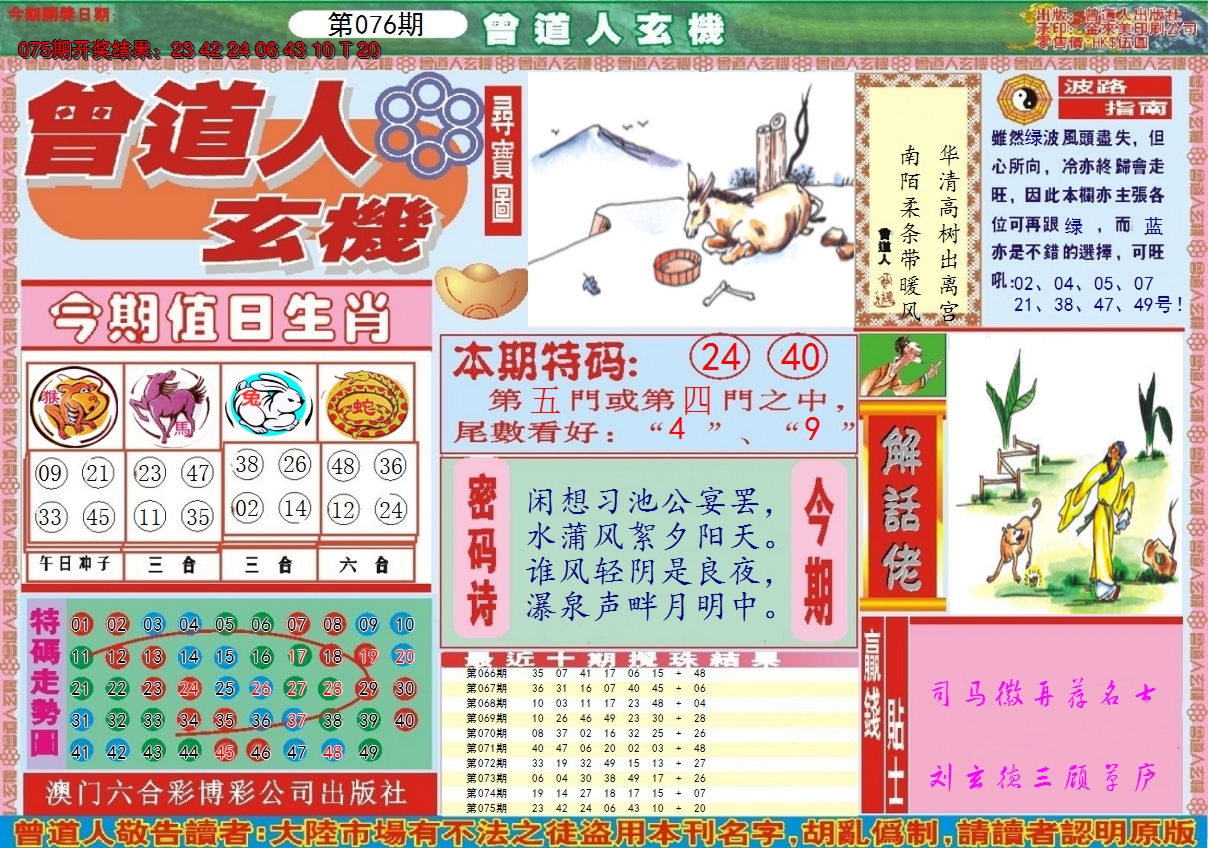Click the snake zodiac icon
The width and height of the screenshot is (1208, 848).
tap(366, 406)
